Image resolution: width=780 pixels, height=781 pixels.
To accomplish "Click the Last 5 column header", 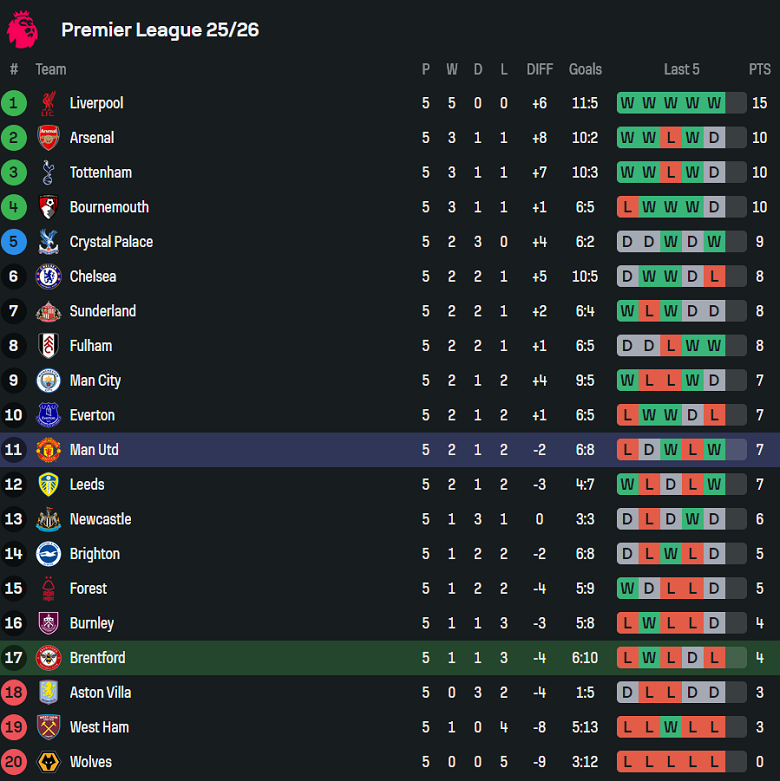I will tap(681, 69).
